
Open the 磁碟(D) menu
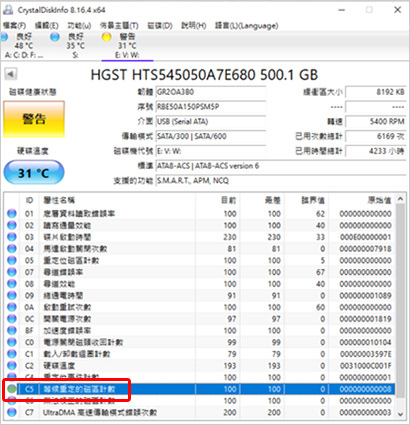coord(160,26)
